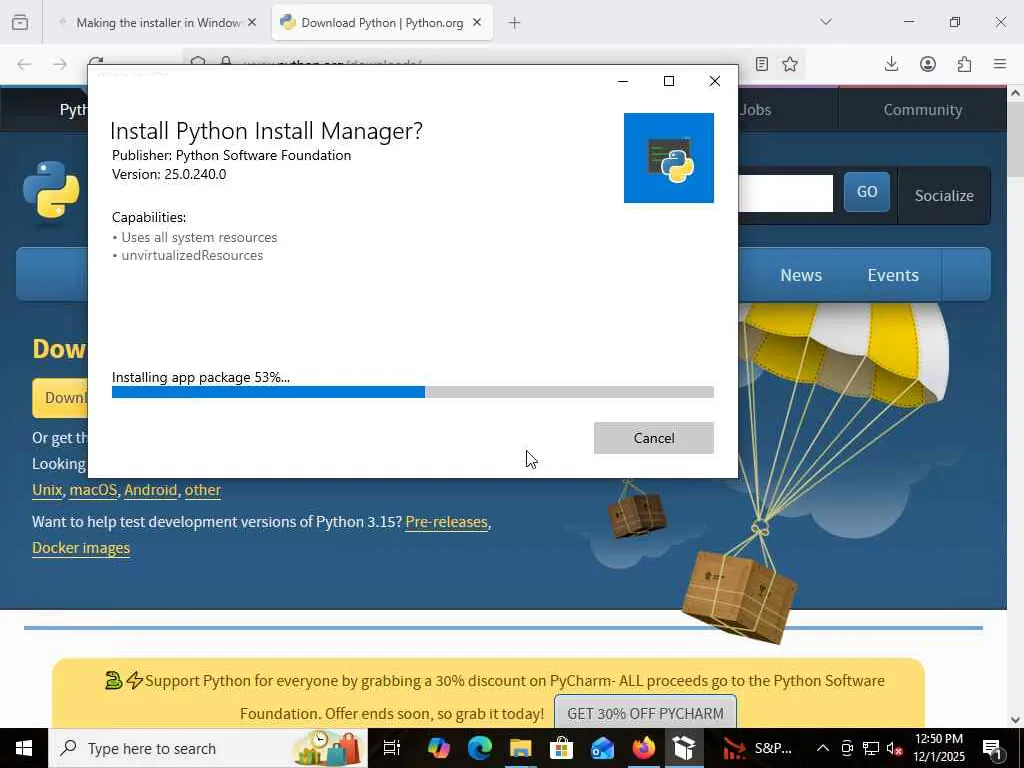1024x768 pixels.
Task: Open the macOS downloads link
Action: (x=93, y=490)
